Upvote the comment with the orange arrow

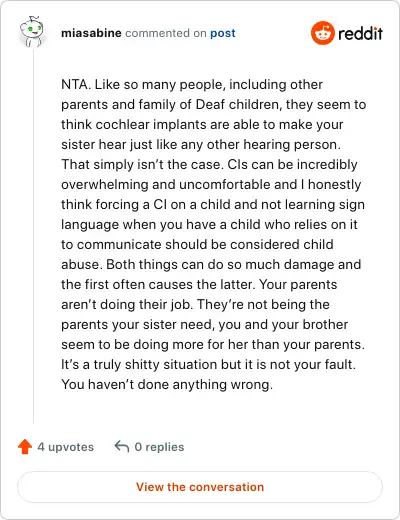pyautogui.click(x=25, y=447)
